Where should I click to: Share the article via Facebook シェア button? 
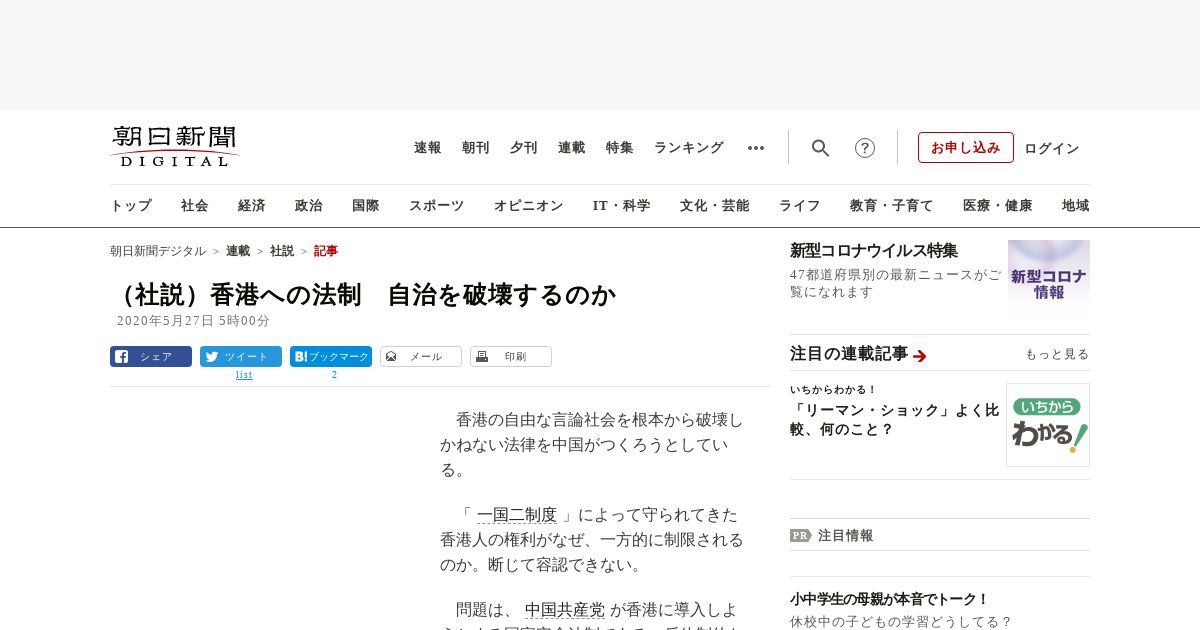151,356
